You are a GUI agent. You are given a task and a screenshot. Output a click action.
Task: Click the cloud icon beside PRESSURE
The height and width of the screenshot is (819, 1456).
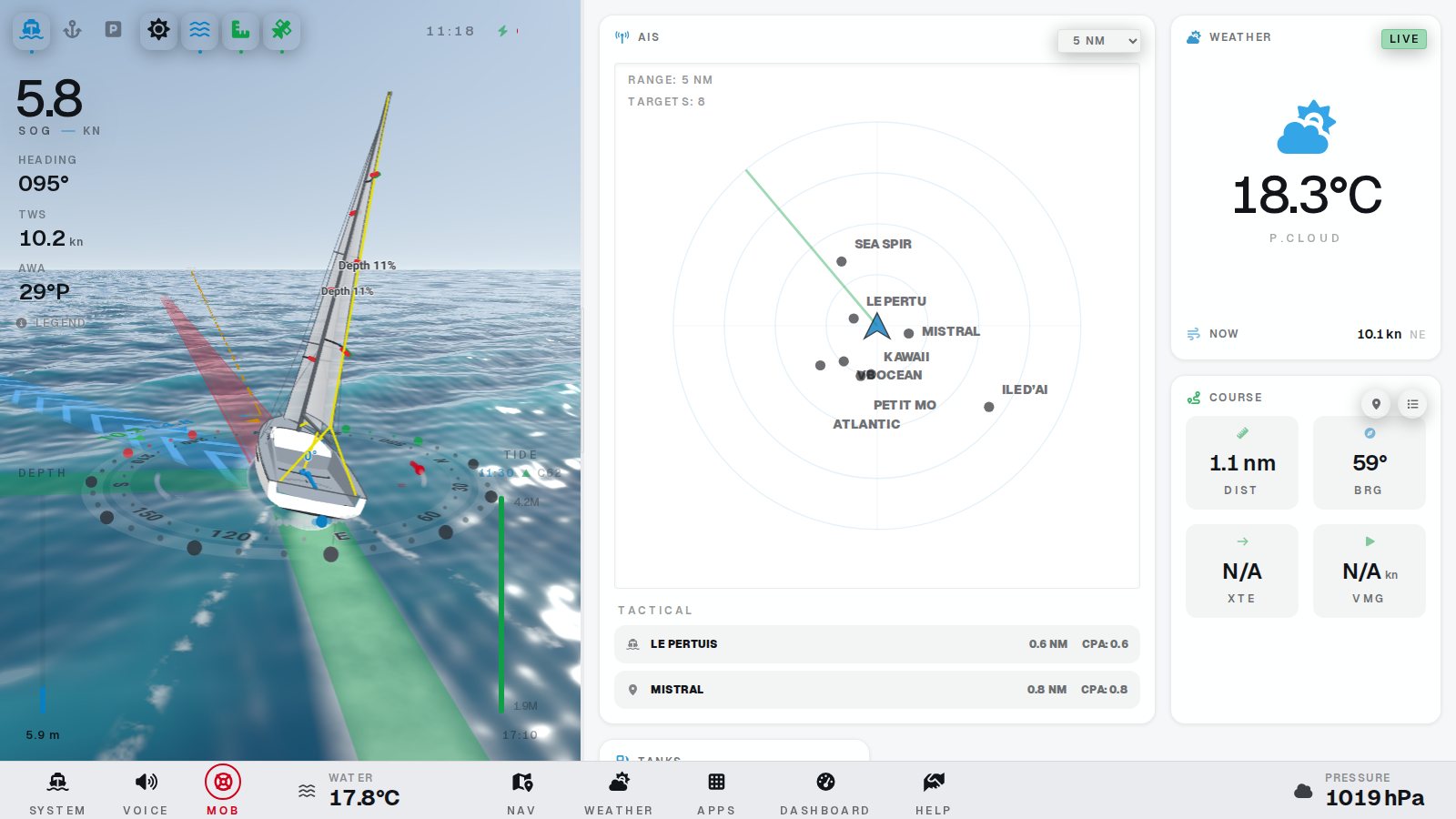[1303, 792]
